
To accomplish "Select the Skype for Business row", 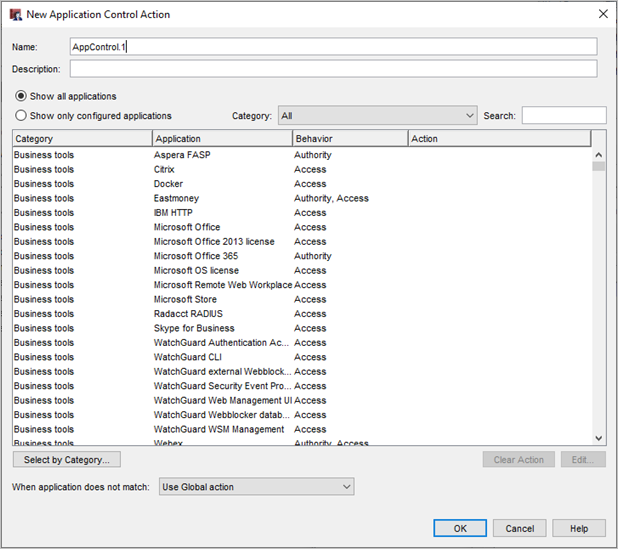I will click(x=194, y=328).
